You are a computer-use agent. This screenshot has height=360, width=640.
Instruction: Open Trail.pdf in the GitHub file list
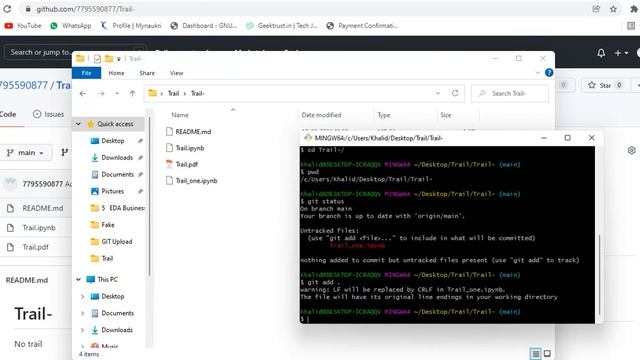tap(36, 247)
